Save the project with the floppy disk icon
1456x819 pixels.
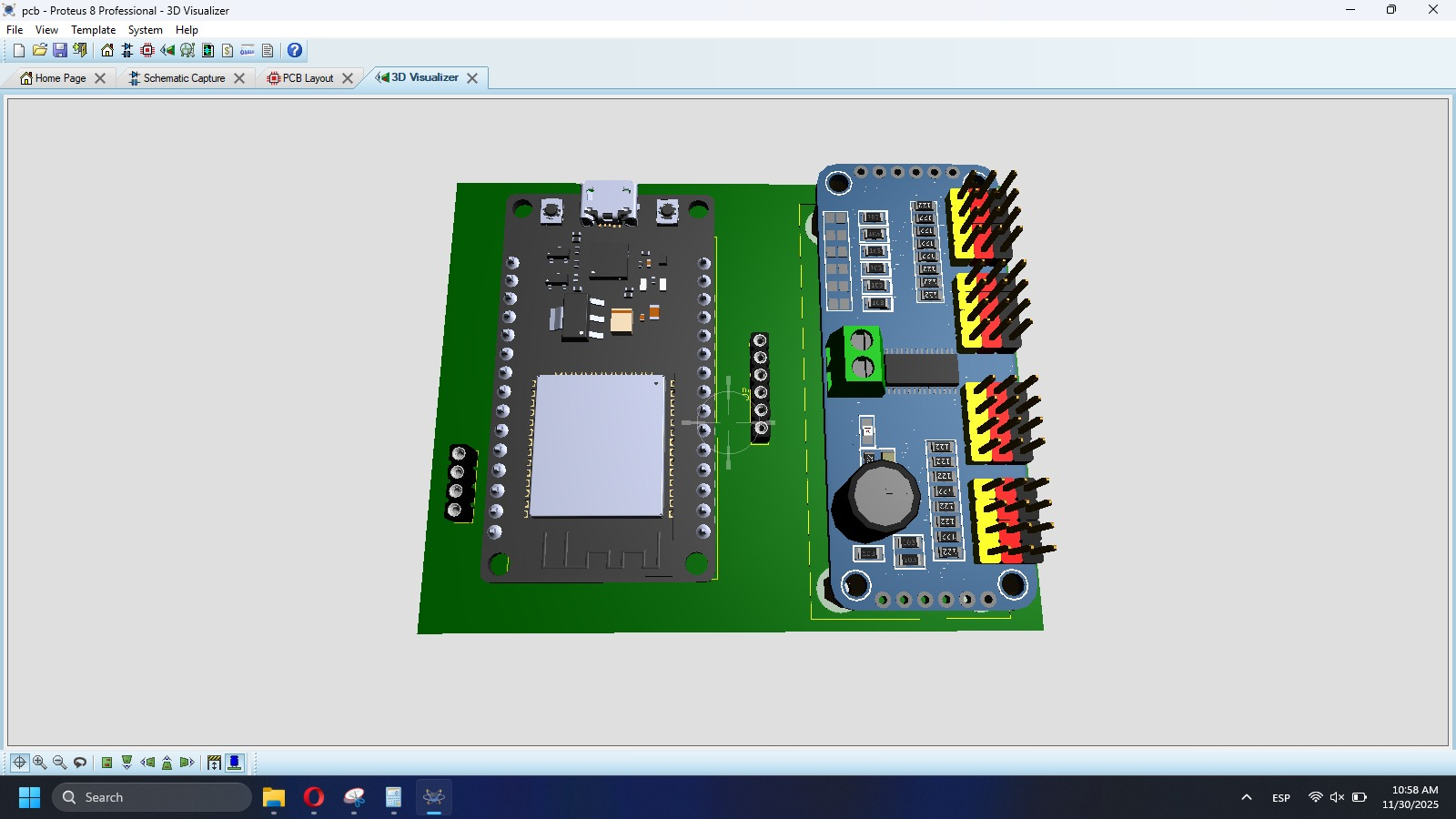[60, 51]
